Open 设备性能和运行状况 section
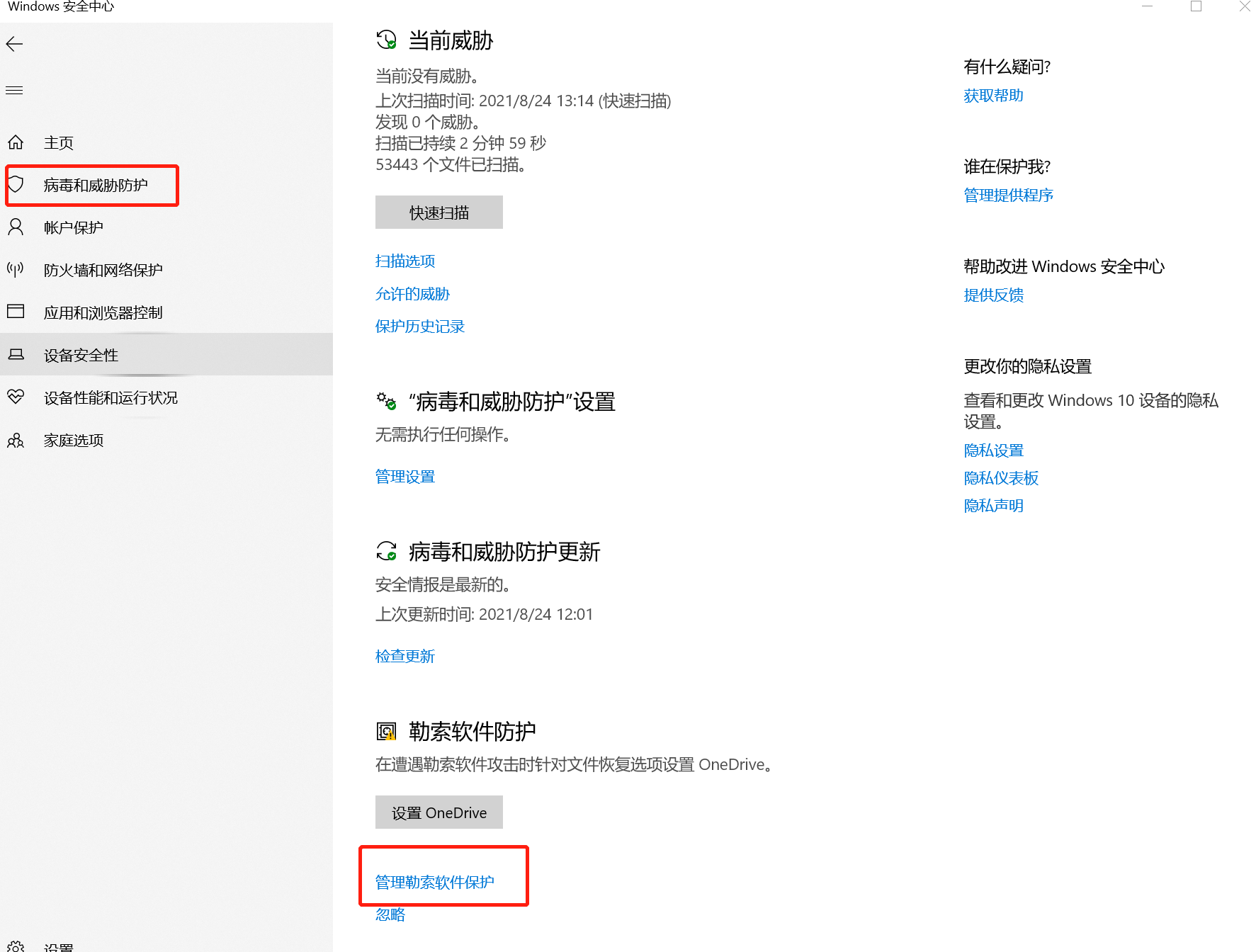 coord(111,397)
